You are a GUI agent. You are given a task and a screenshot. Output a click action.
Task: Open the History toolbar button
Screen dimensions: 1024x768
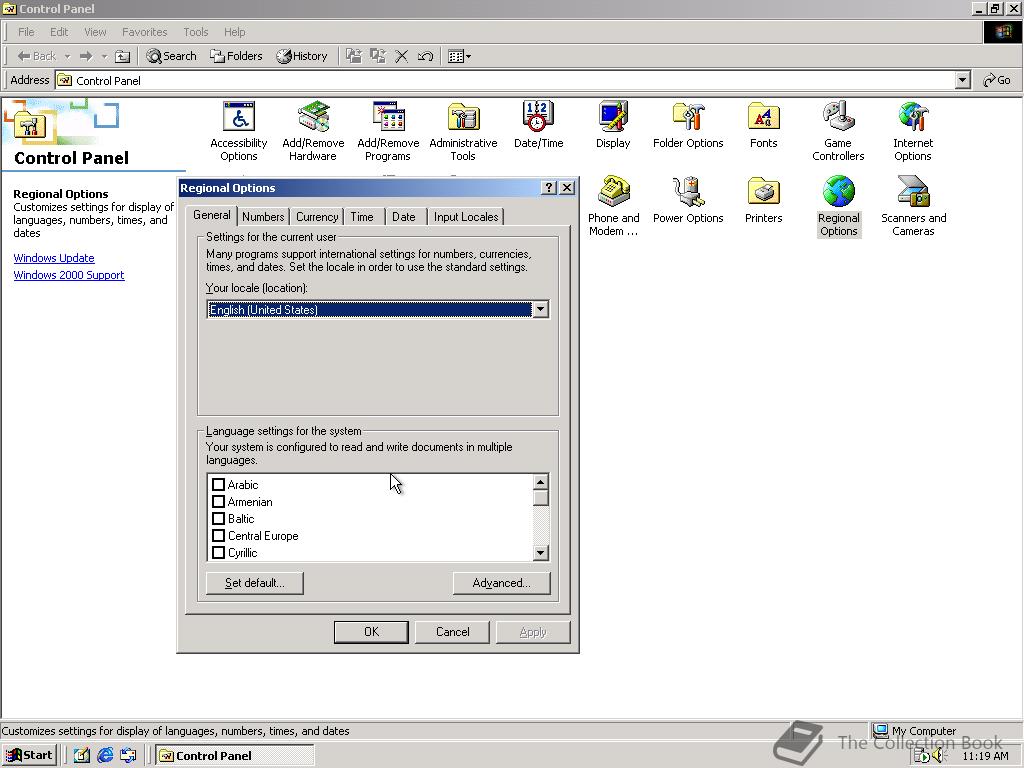tap(302, 56)
